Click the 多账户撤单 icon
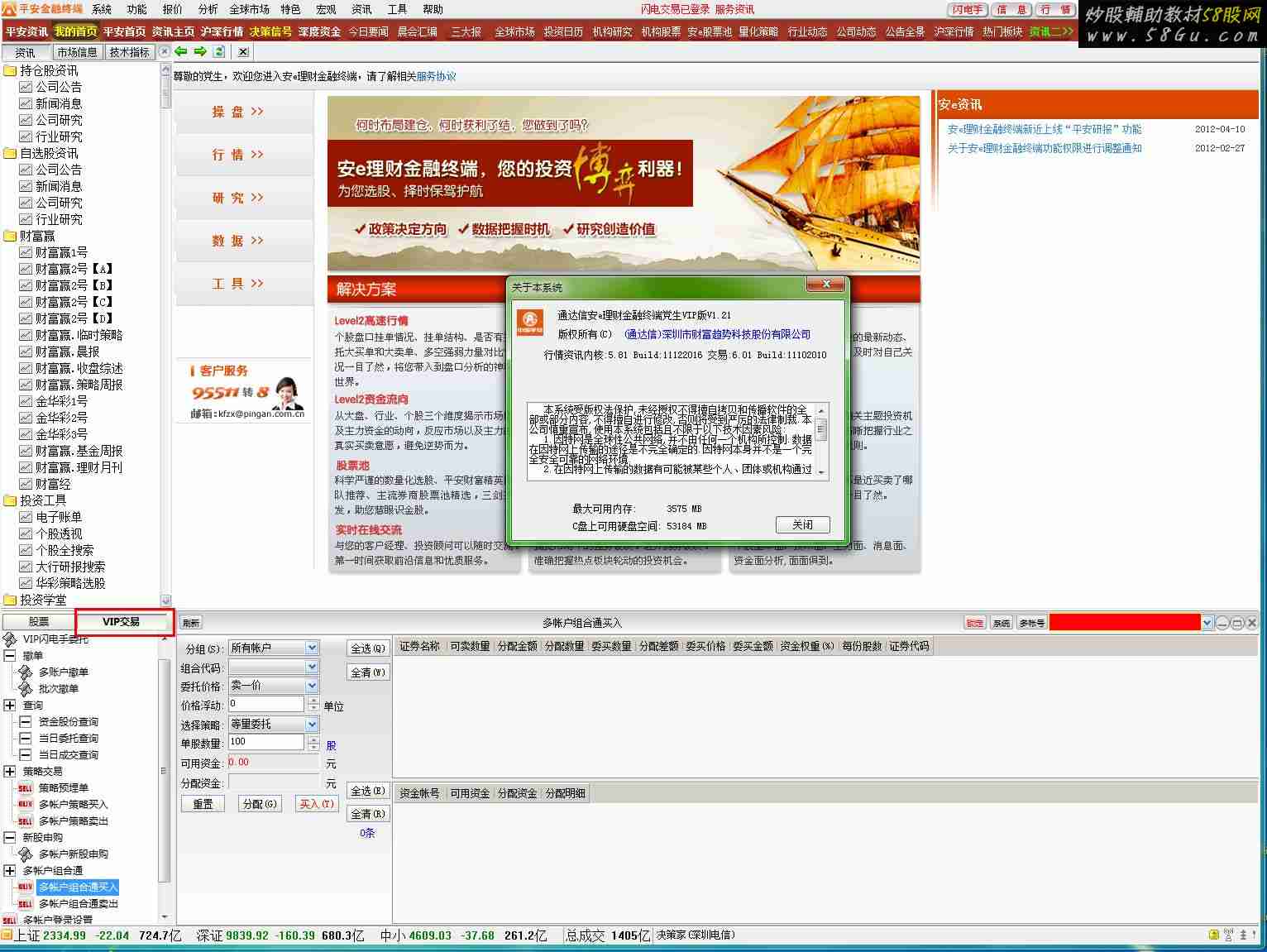 [26, 672]
